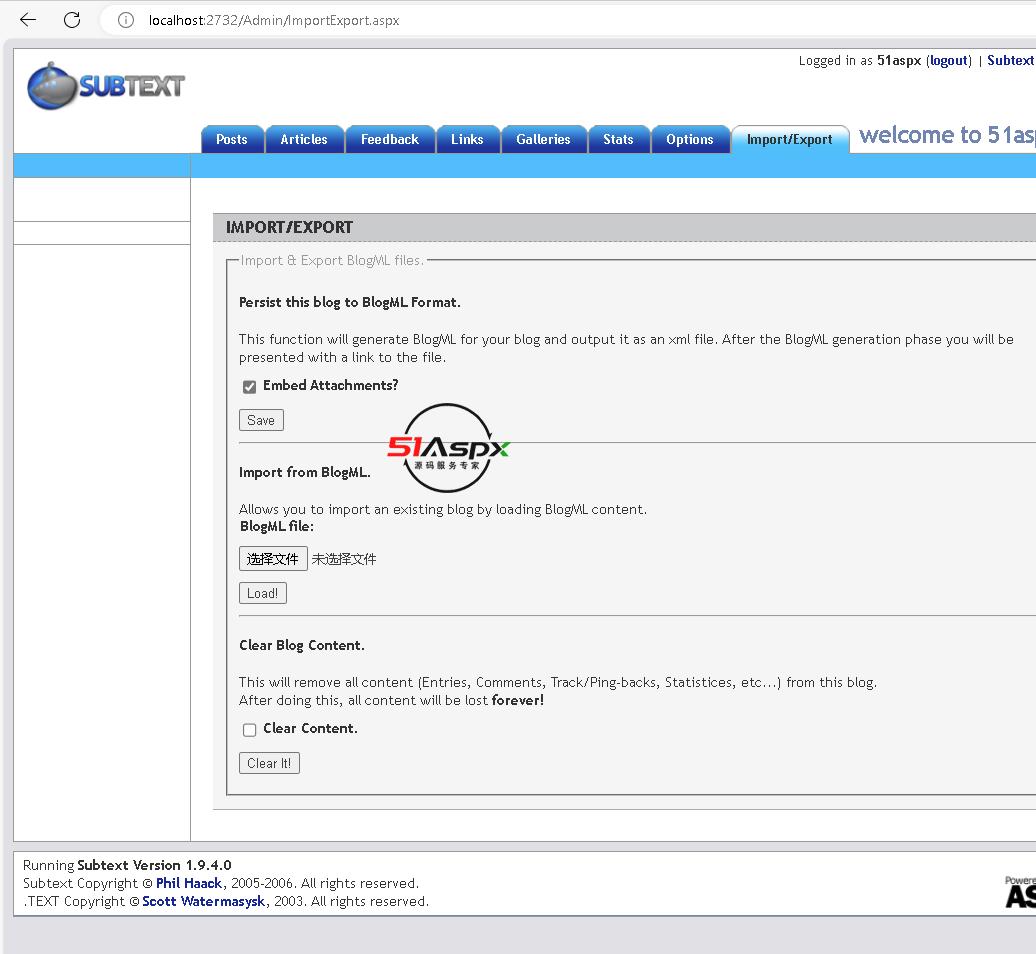Go to the Links tab
The image size is (1036, 954).
[467, 140]
